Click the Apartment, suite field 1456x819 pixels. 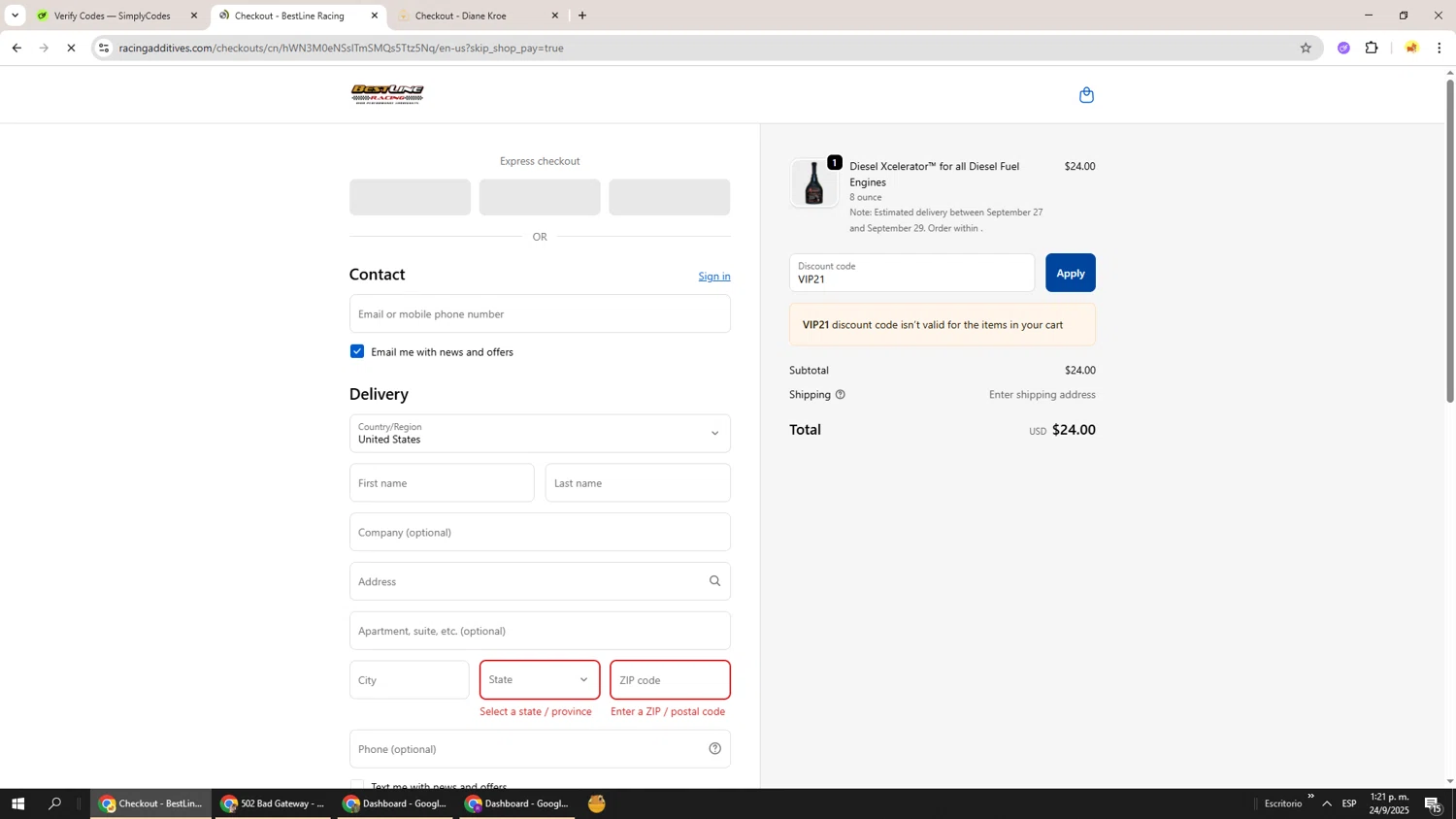[x=540, y=631]
